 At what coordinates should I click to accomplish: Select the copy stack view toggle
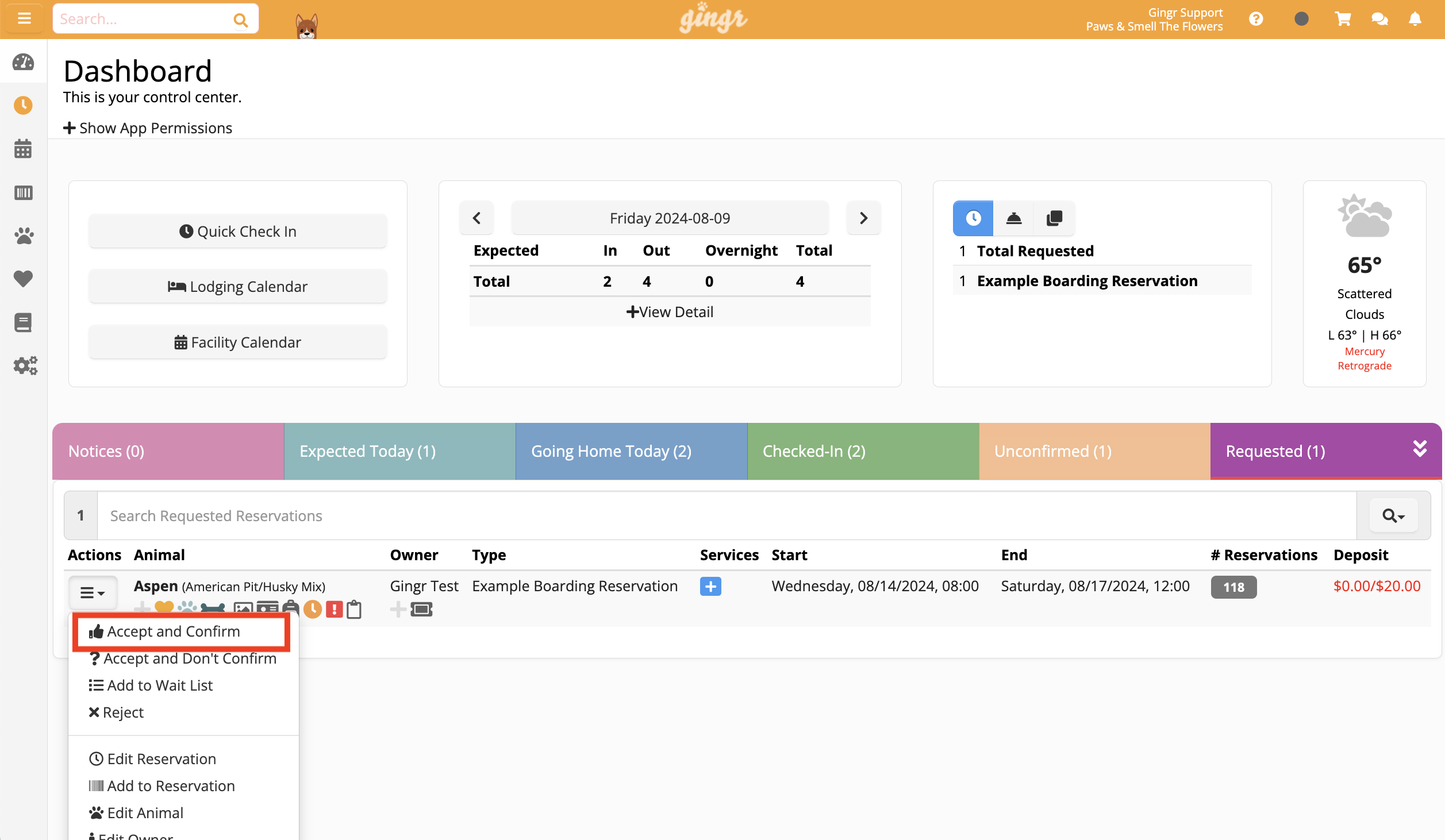(1054, 218)
